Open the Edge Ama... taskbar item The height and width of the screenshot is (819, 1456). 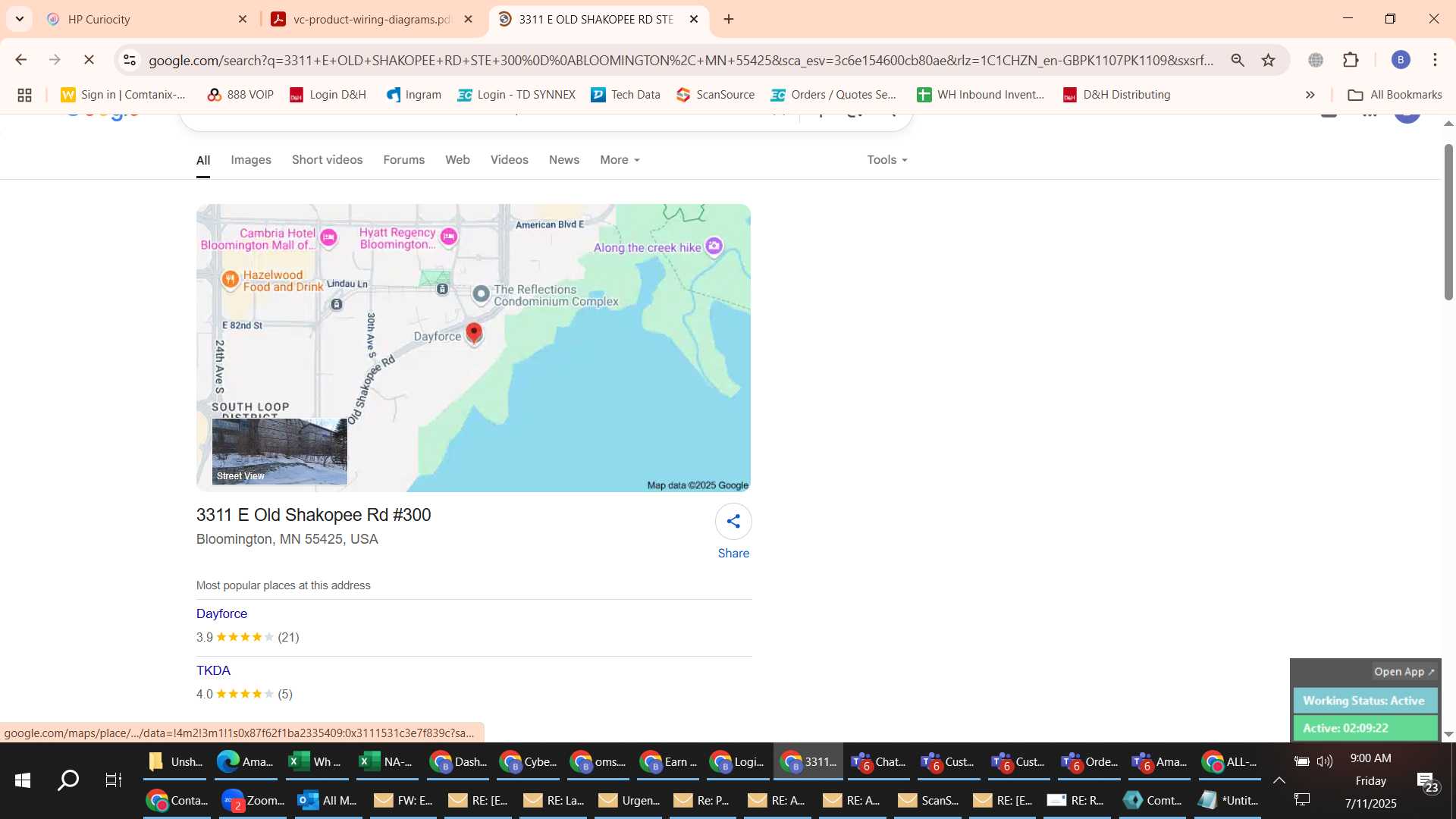(244, 762)
